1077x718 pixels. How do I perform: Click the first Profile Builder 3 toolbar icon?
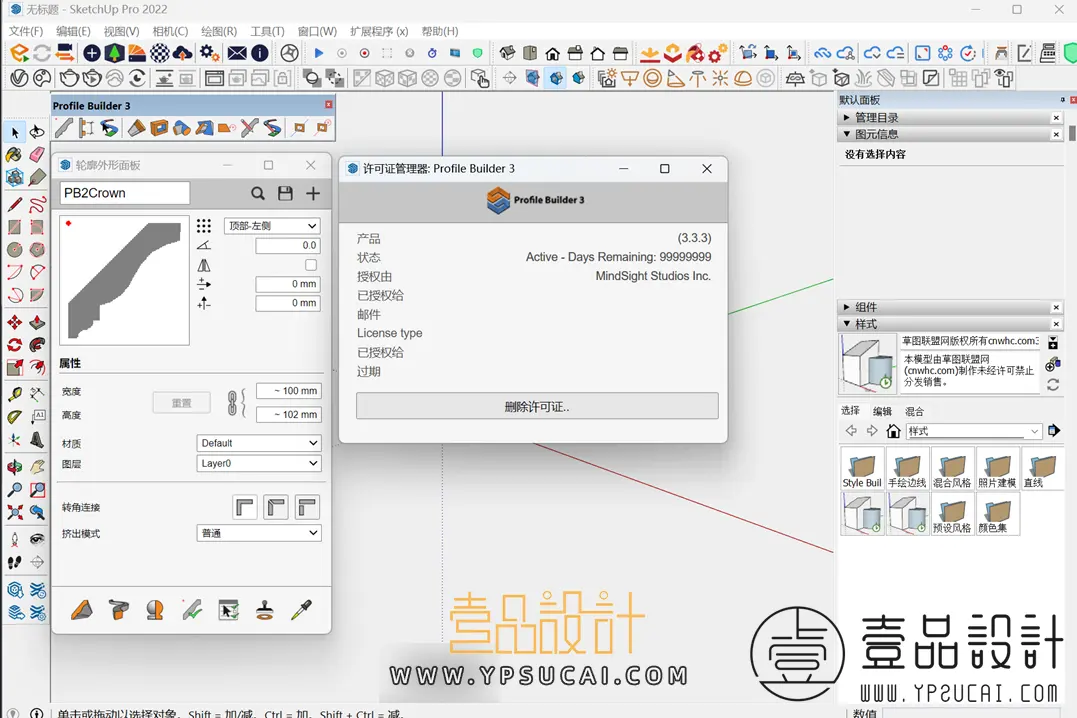64,128
